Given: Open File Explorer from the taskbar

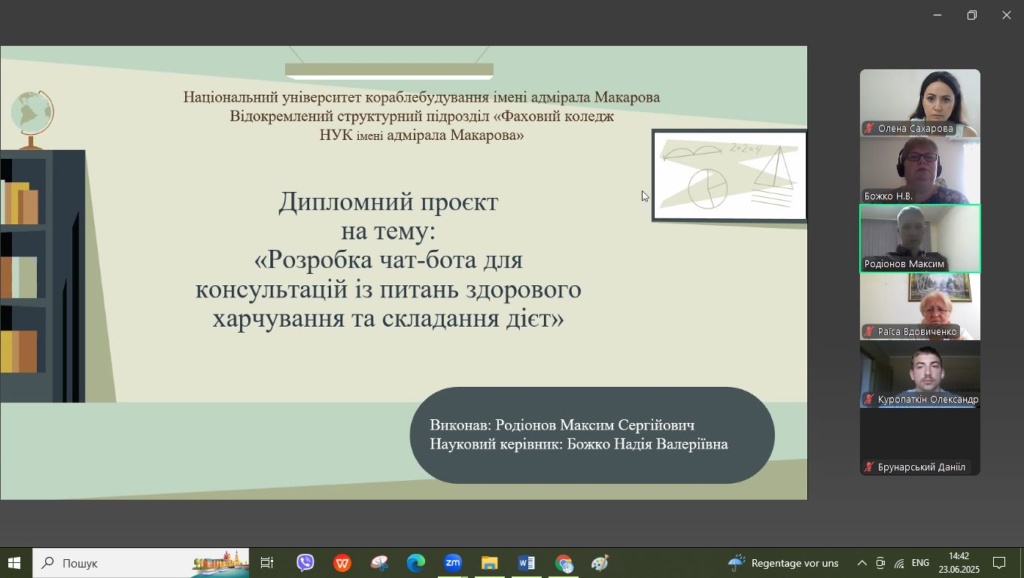Looking at the screenshot, I should coord(489,563).
